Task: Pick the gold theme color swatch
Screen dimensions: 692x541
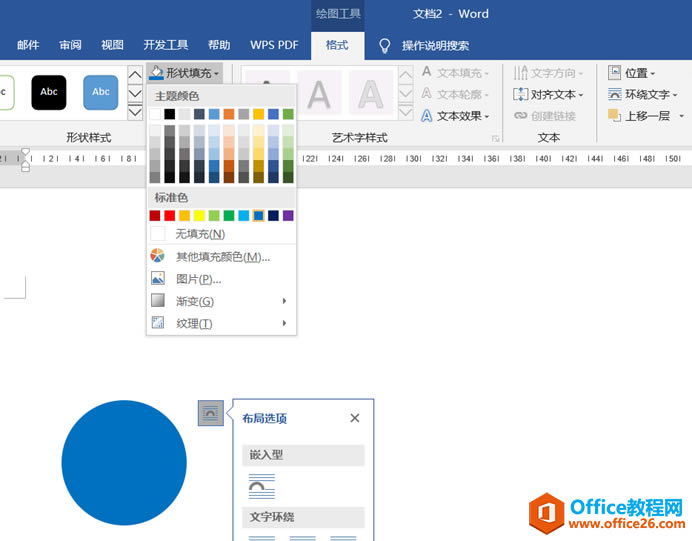Action: click(x=258, y=114)
